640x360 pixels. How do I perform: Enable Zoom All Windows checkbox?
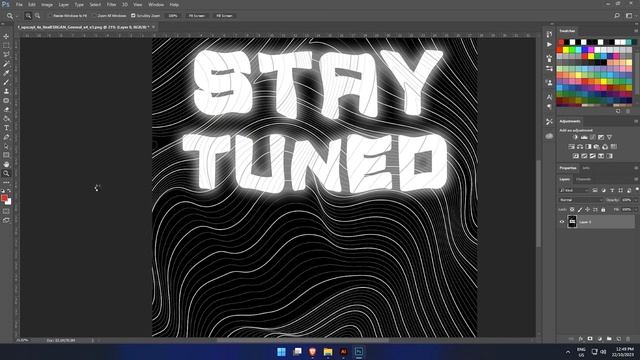[x=95, y=16]
